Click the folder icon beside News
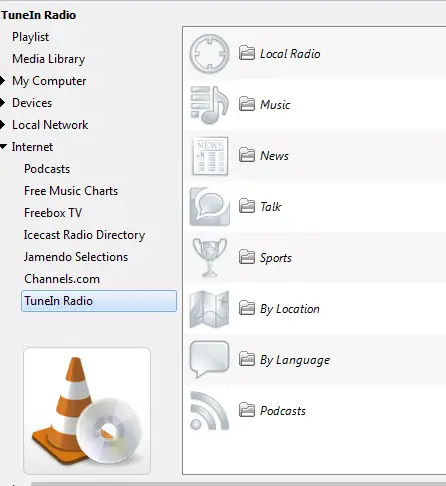This screenshot has height=486, width=446. 247,155
